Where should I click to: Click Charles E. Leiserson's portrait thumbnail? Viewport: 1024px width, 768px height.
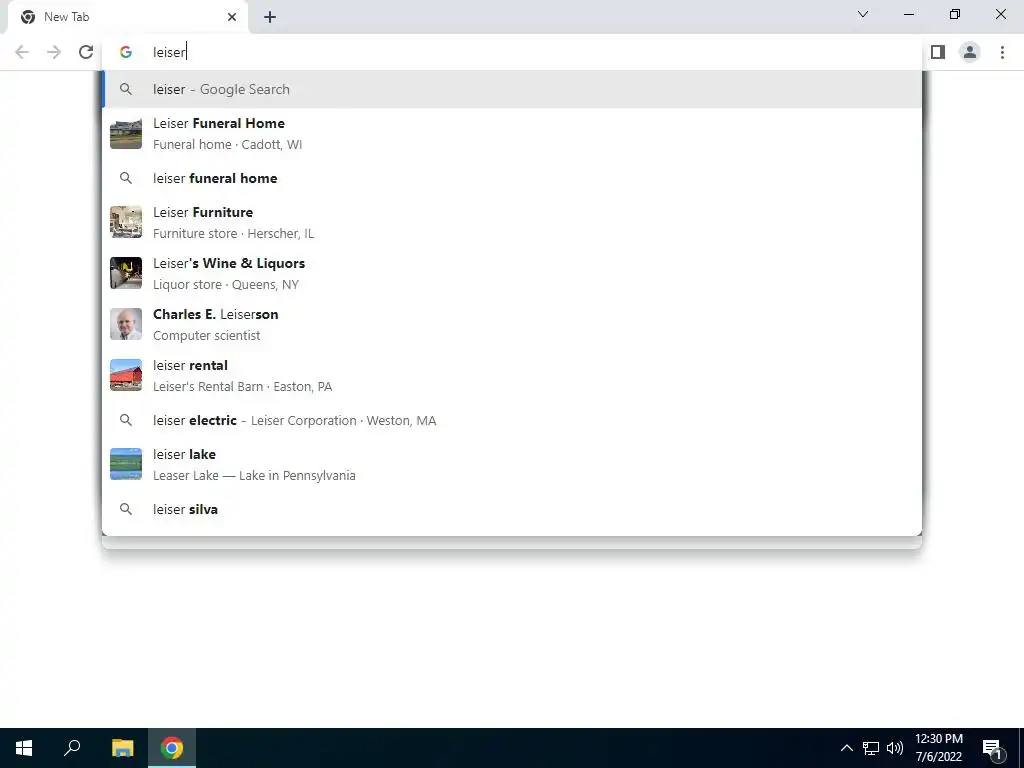pos(125,324)
